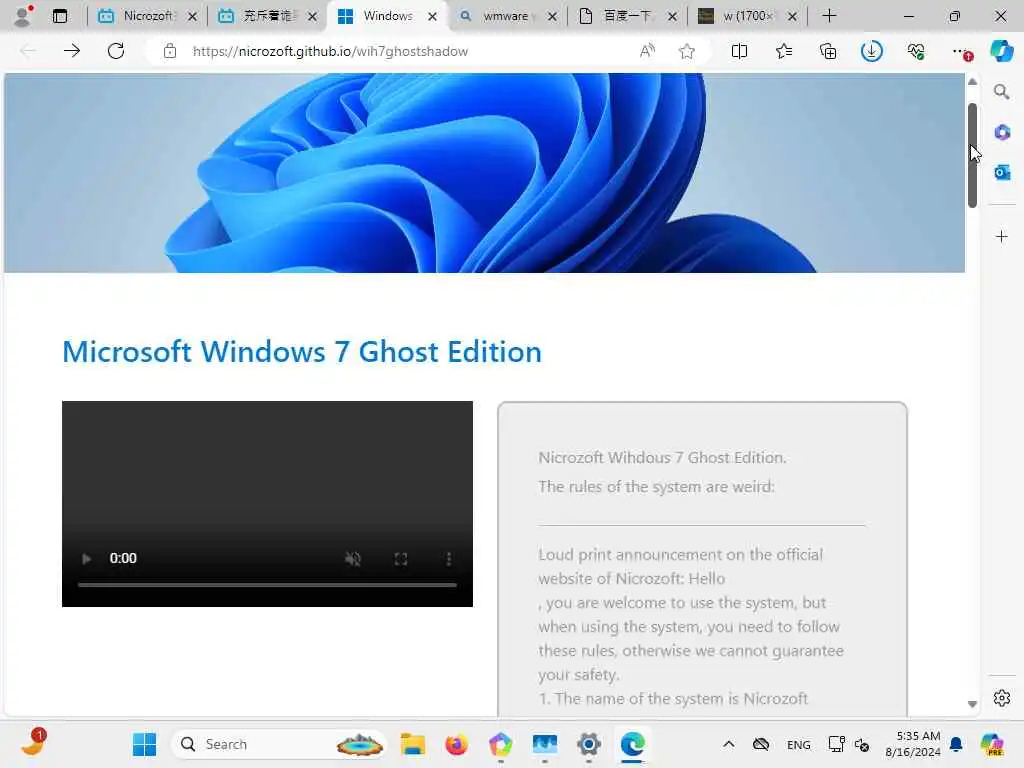Enter video fullscreen mode
Image resolution: width=1024 pixels, height=768 pixels.
coord(401,558)
